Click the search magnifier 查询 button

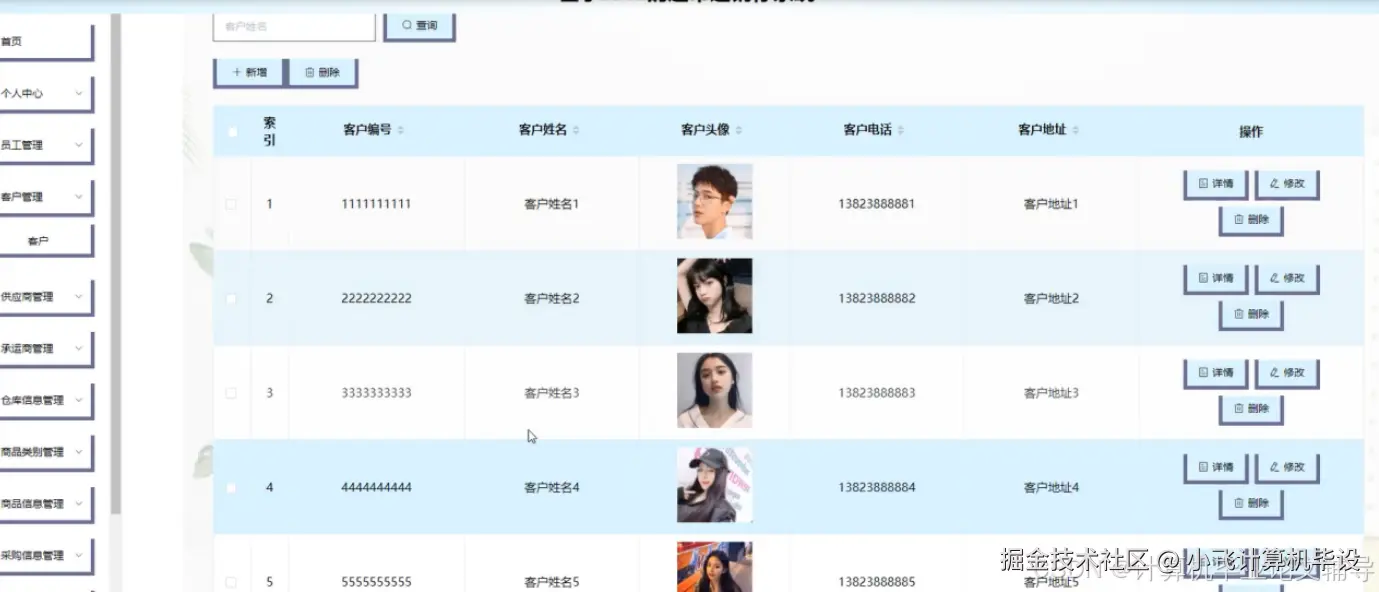point(419,26)
